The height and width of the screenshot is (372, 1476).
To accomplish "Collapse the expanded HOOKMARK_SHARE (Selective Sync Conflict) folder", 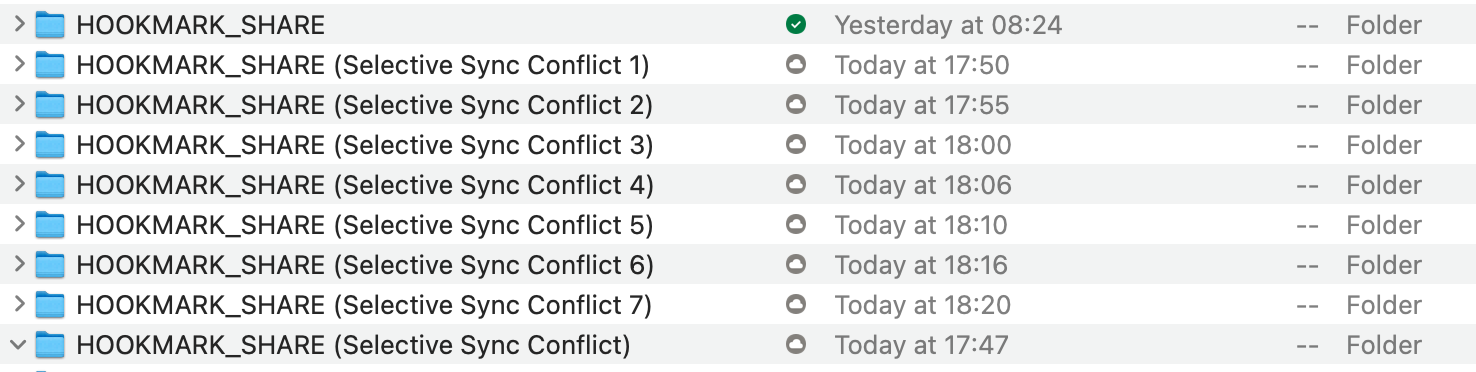I will pos(18,345).
